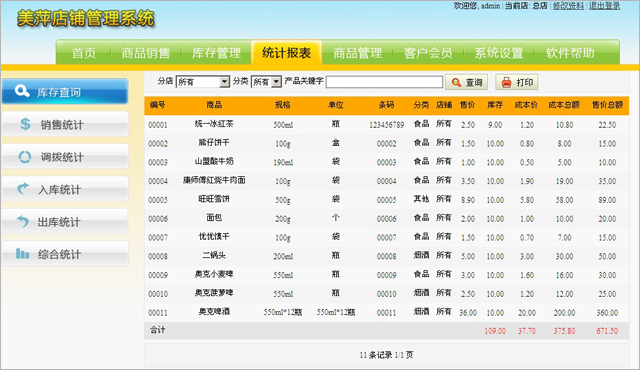640x370 pixels.
Task: Click the 查询 button label
Action: [474, 83]
